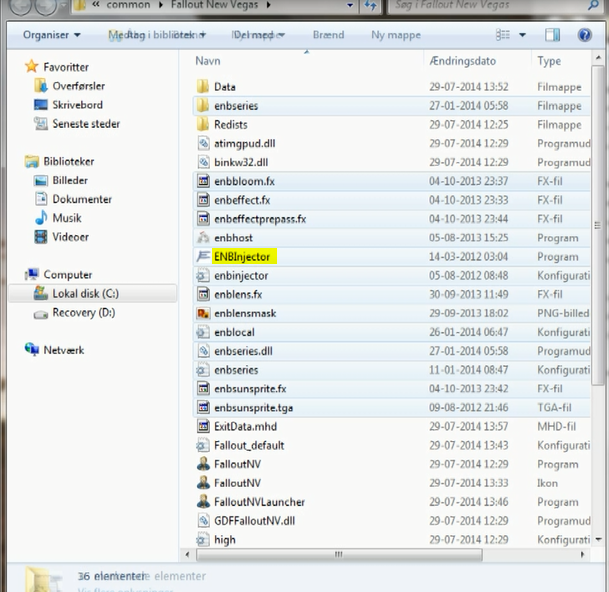Select enbsunsprite.fx file name
This screenshot has width=609, height=592.
pos(250,389)
